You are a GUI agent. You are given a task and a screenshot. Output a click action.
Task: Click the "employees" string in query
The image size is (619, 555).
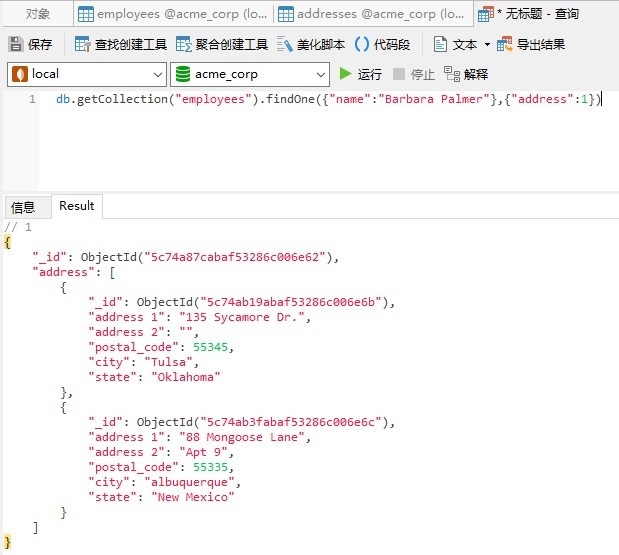coord(214,99)
